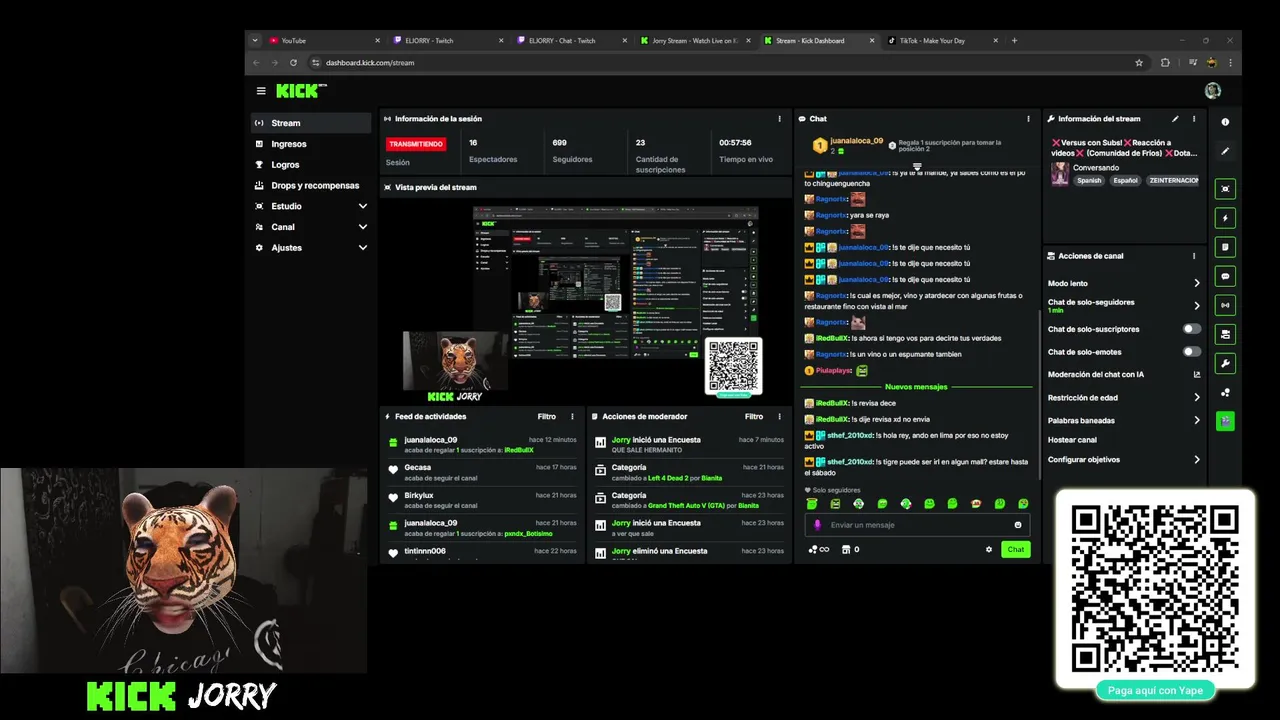Toggle stream preview widget icon in right sidebar

(x=1225, y=189)
